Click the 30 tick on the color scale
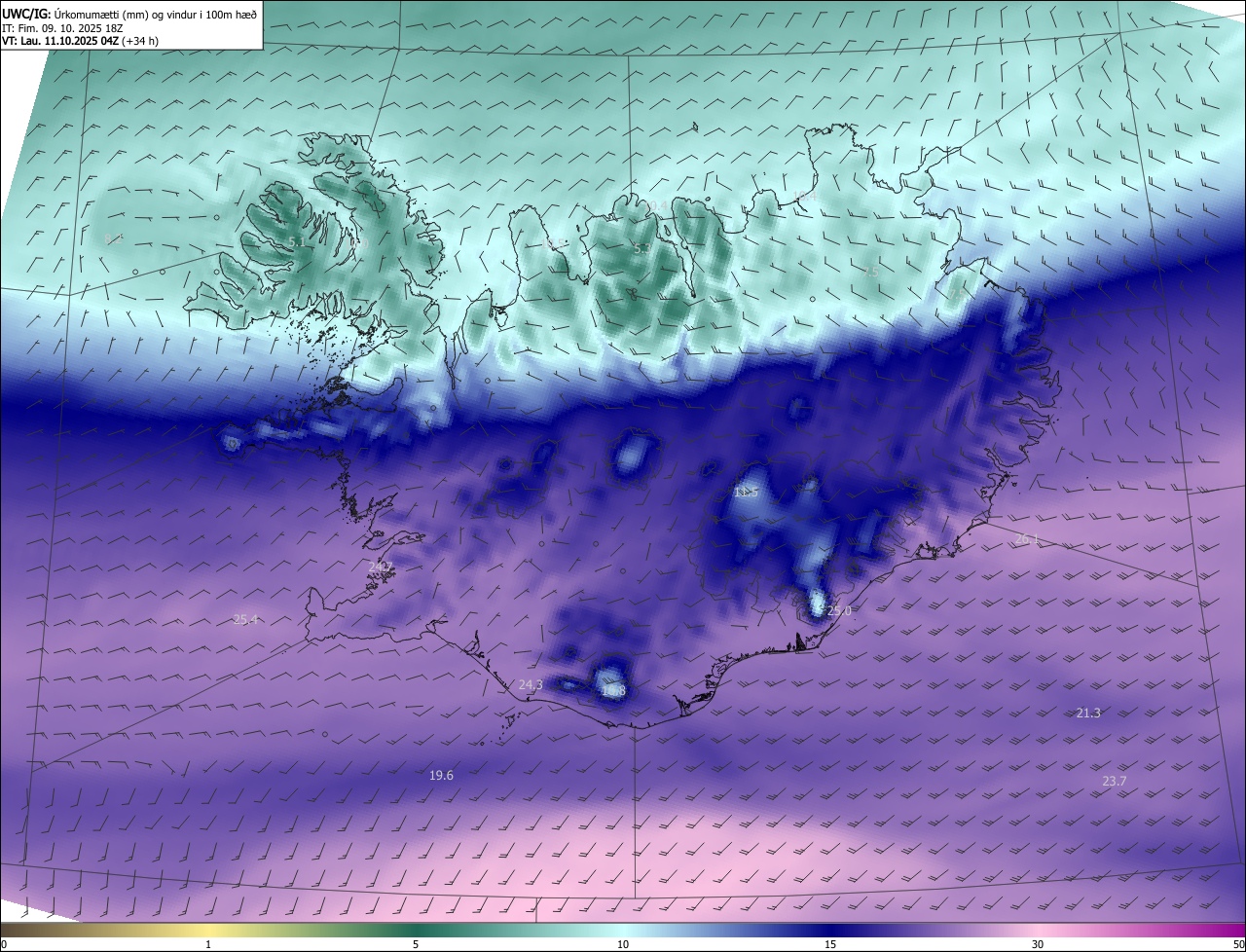1246x952 pixels. [x=1038, y=945]
